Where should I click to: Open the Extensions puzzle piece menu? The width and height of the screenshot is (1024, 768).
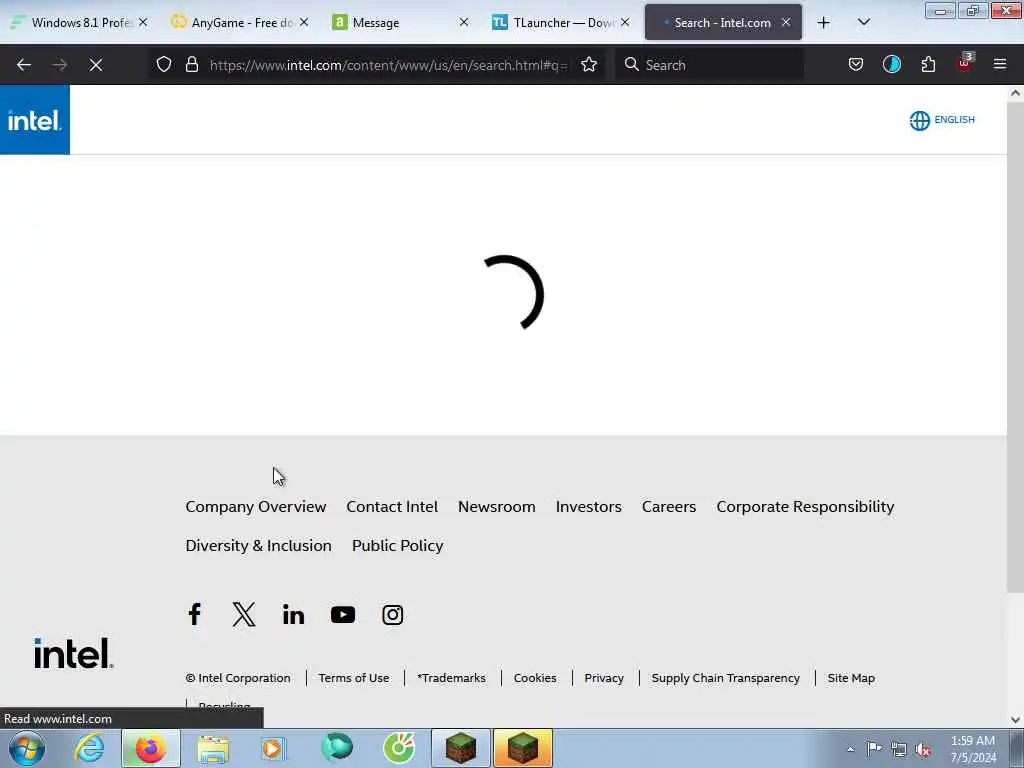pos(928,64)
